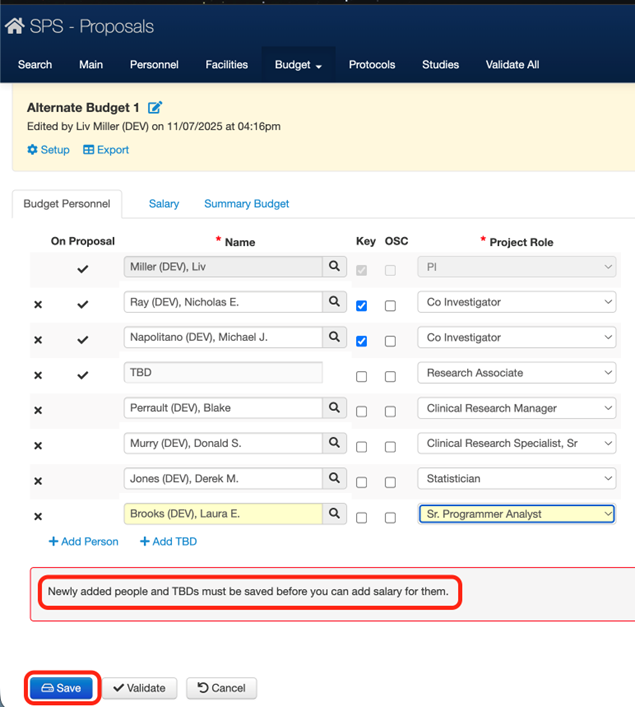The height and width of the screenshot is (707, 635).
Task: Remove Perrault (DEV), Blake with the X icon
Action: (x=38, y=410)
